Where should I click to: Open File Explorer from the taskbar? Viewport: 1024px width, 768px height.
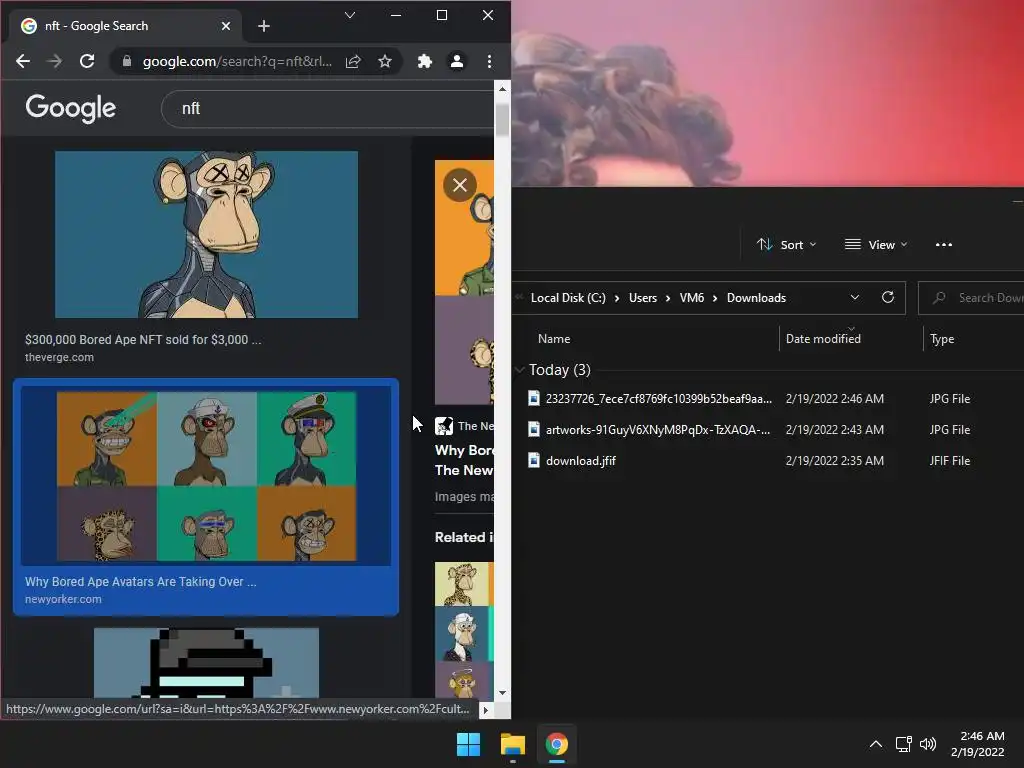[x=513, y=744]
